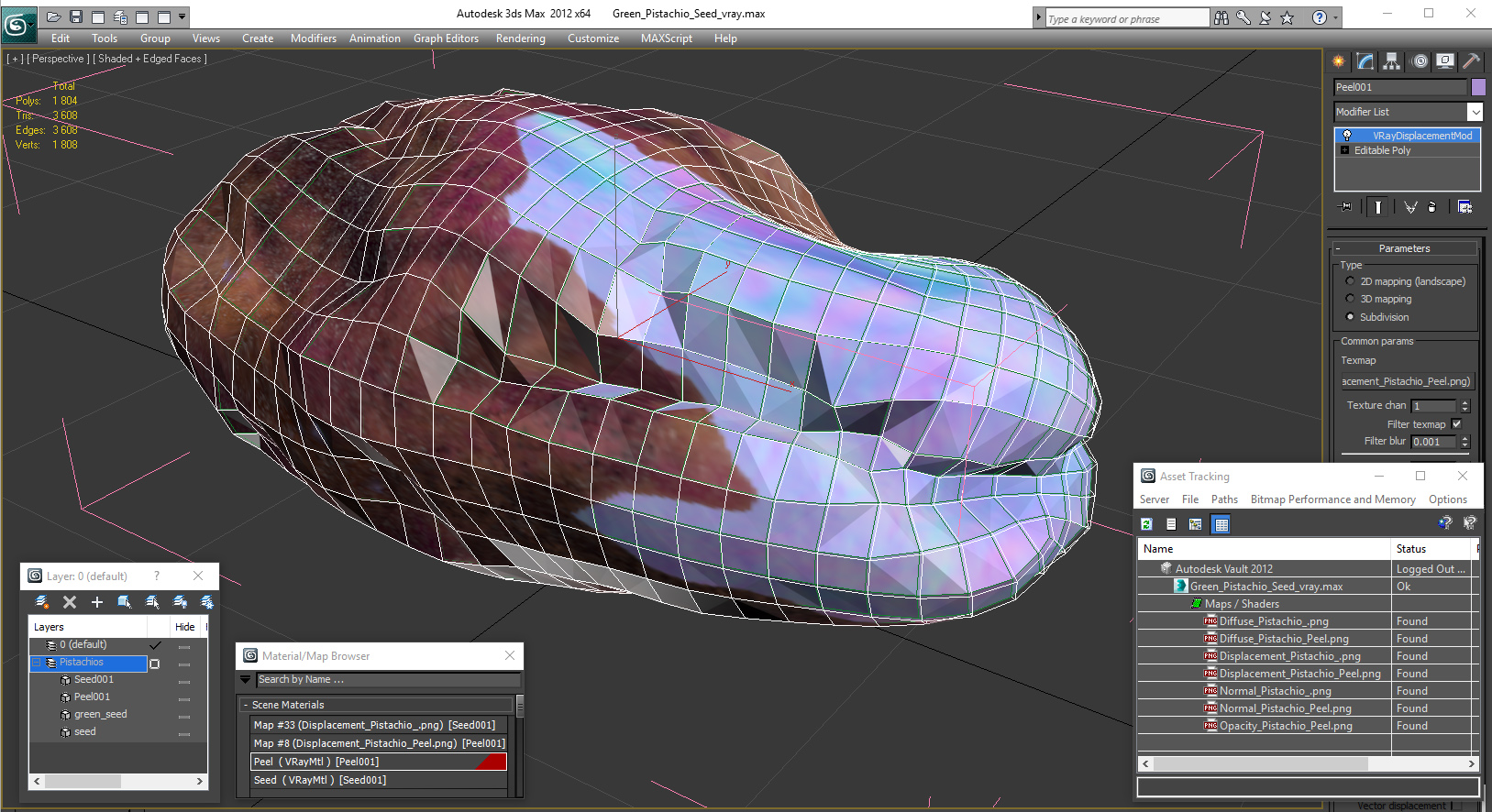The height and width of the screenshot is (812, 1492).
Task: Expand the InfoCenter search arrow
Action: point(1038,17)
